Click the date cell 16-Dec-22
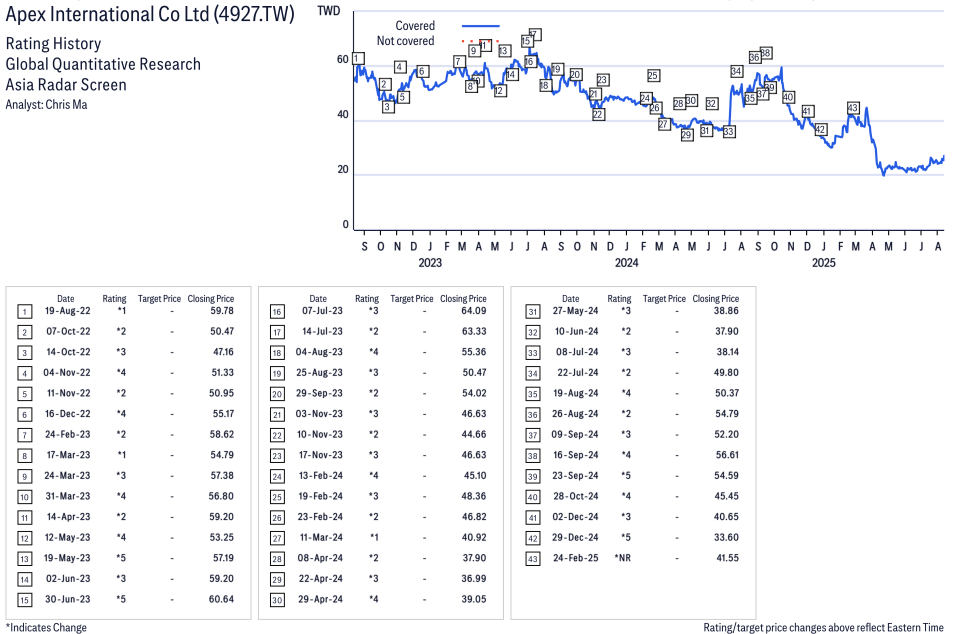Viewport: 955px width, 634px height. click(68, 414)
